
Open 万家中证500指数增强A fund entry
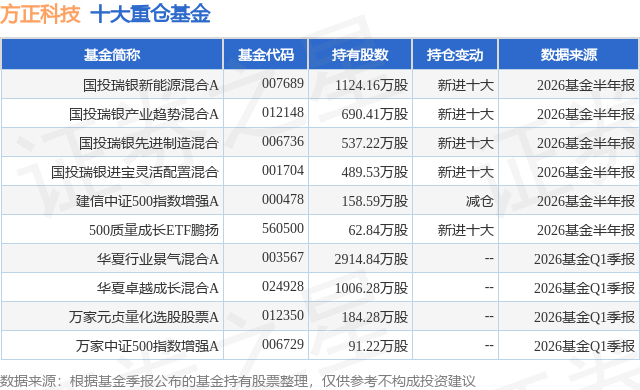(147, 346)
